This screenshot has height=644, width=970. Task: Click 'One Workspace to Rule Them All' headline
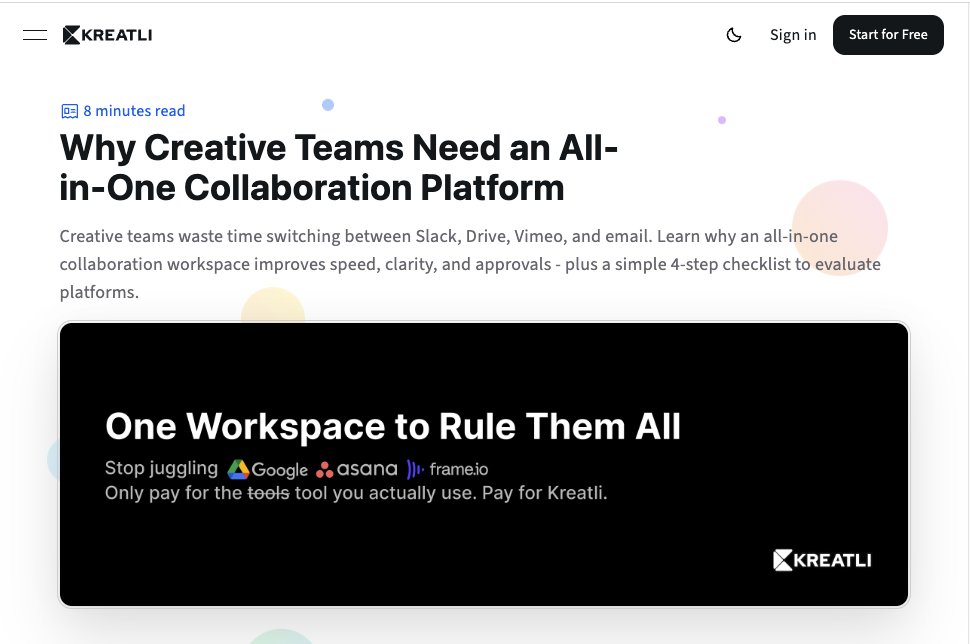click(393, 426)
